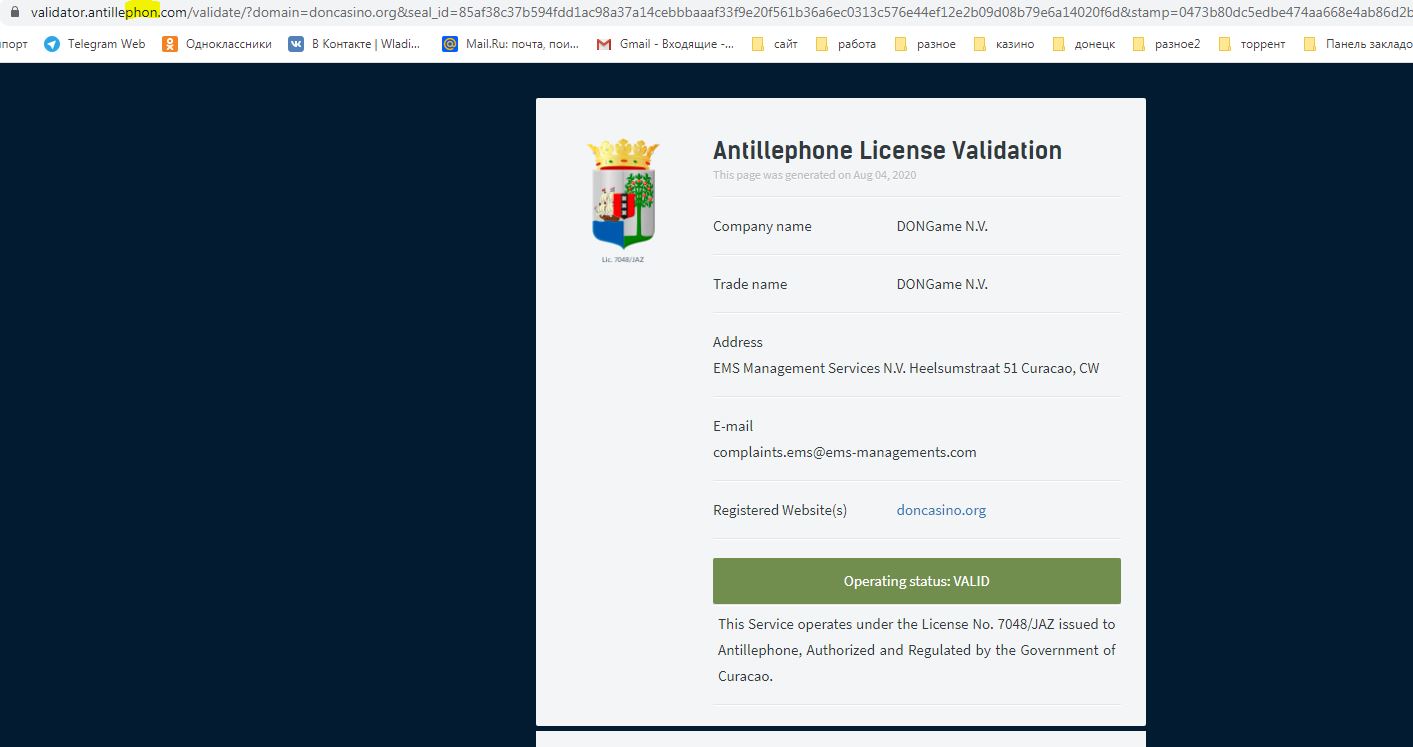
Task: Click the lock icon in address bar
Action: pos(14,13)
